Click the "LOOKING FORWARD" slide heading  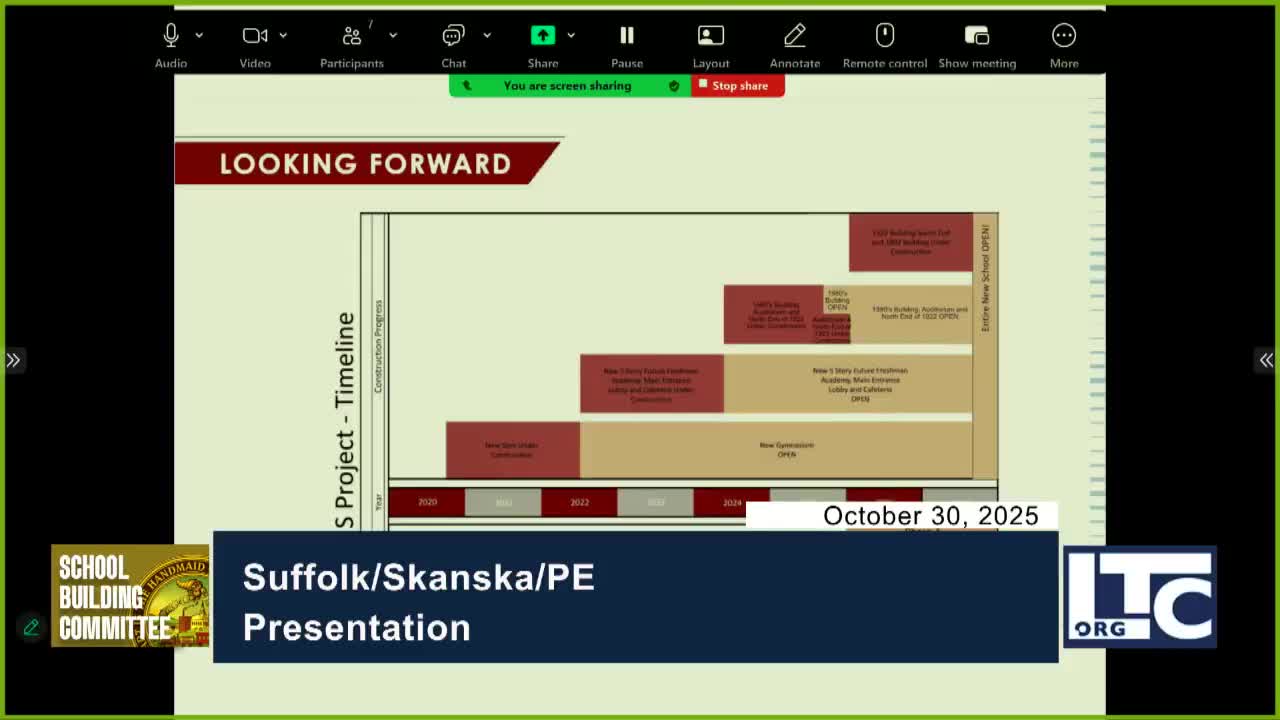click(x=365, y=164)
